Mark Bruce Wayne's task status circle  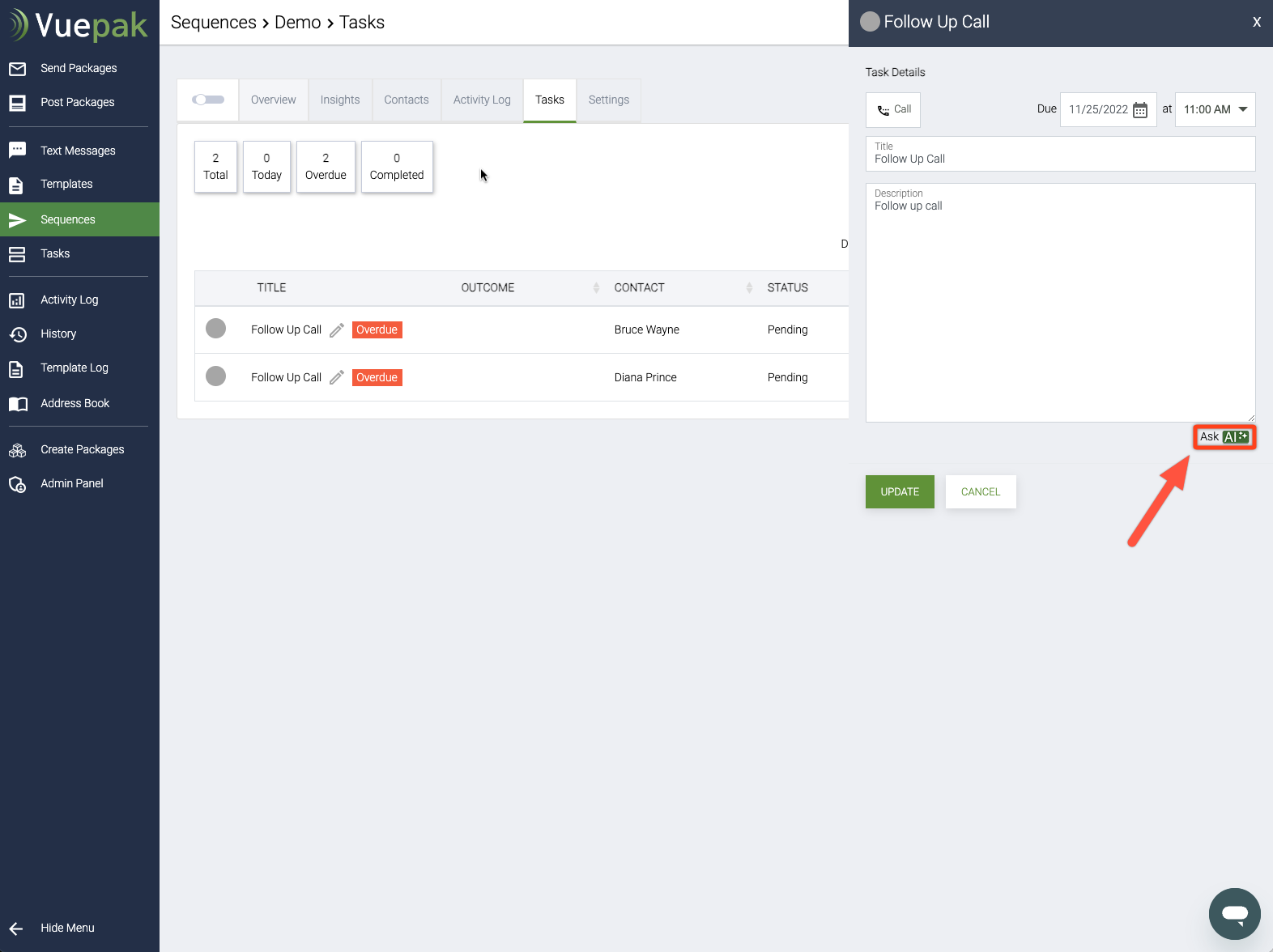tap(215, 329)
